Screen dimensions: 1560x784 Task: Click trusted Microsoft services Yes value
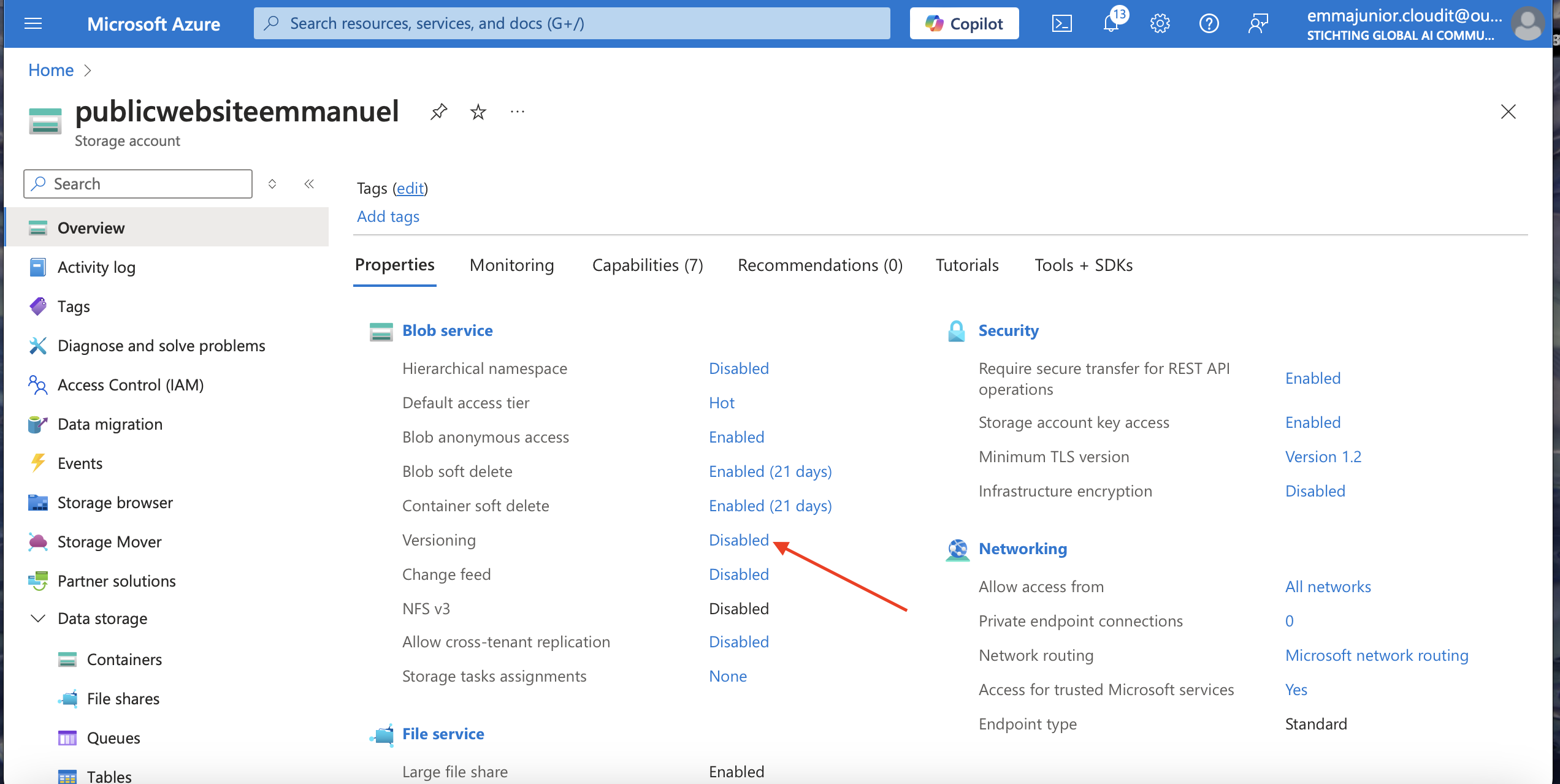(1296, 690)
